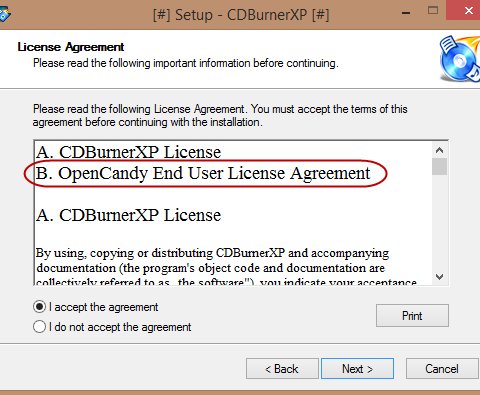480x395 pixels.
Task: Click the empty scrollbar track below the thumb
Action: 439,222
